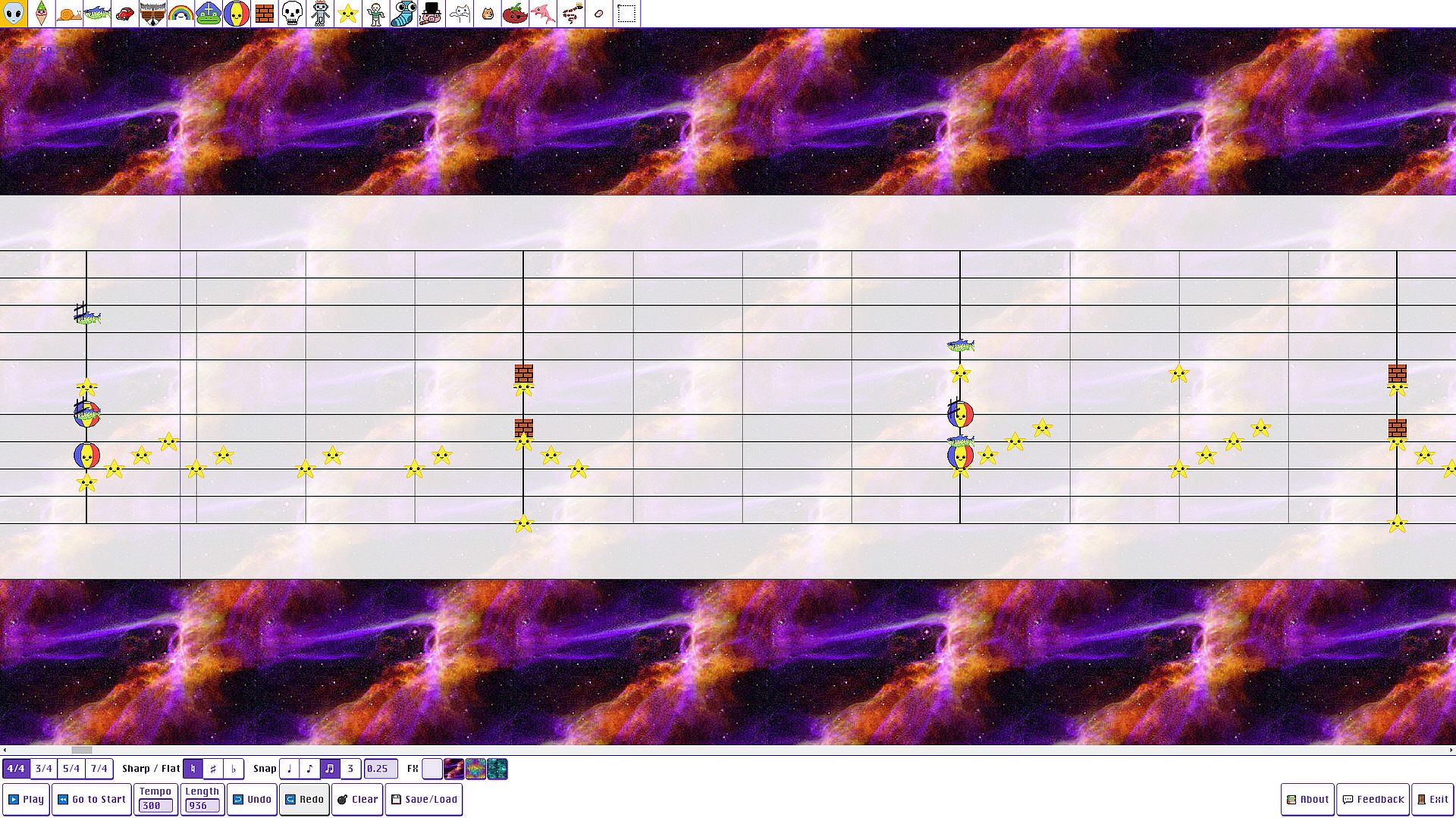Click the scrollbar left arrow
Image resolution: width=1456 pixels, height=818 pixels.
[x=5, y=750]
